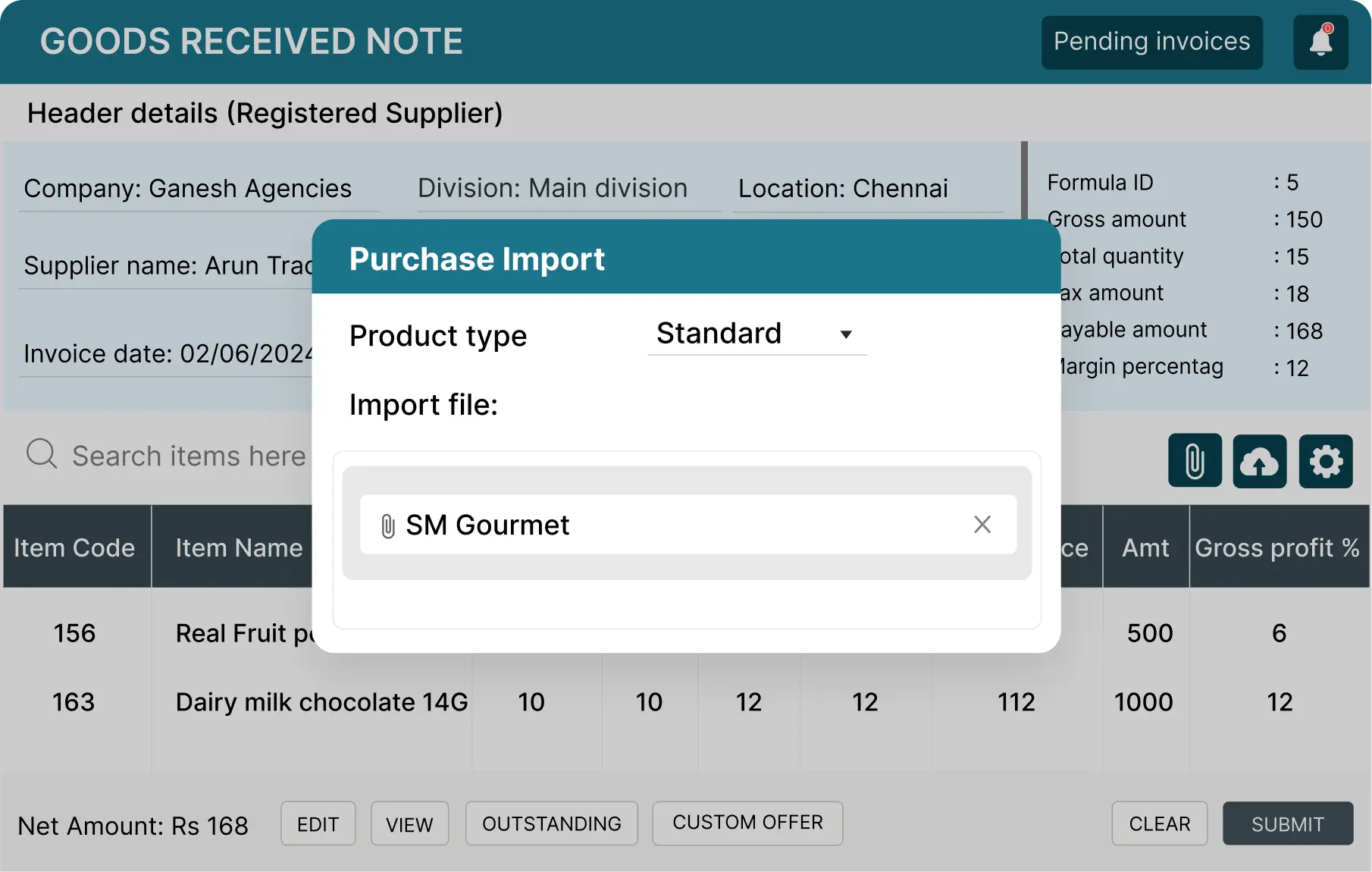Image resolution: width=1372 pixels, height=872 pixels.
Task: Select the Dairy milk chocolate 14G row
Action: 320,702
